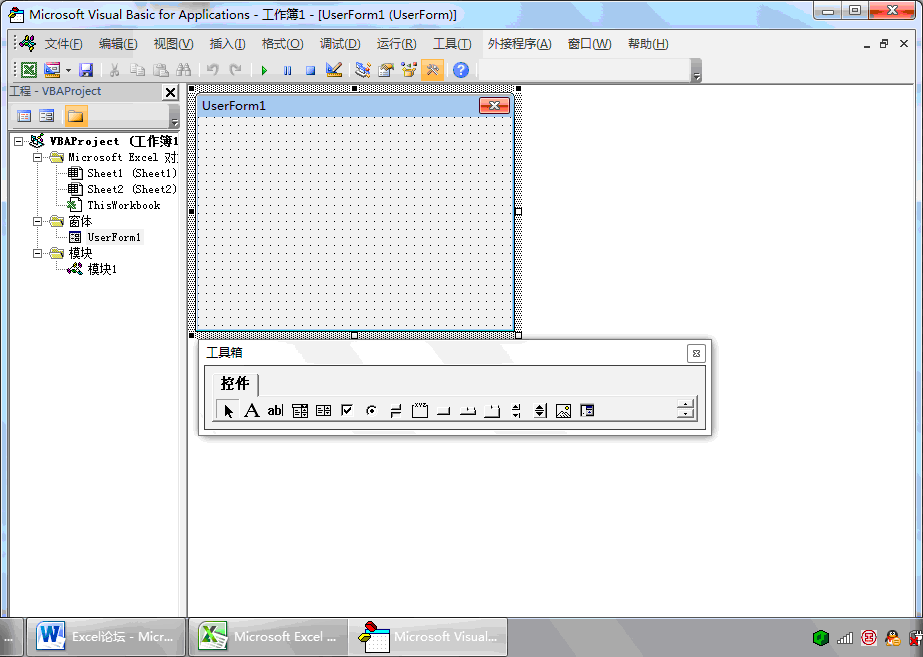Choose the Frame (xyz) control

point(420,410)
